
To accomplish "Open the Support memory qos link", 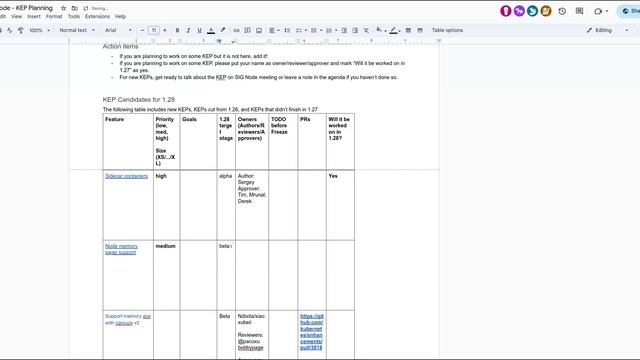I will click(x=128, y=320).
